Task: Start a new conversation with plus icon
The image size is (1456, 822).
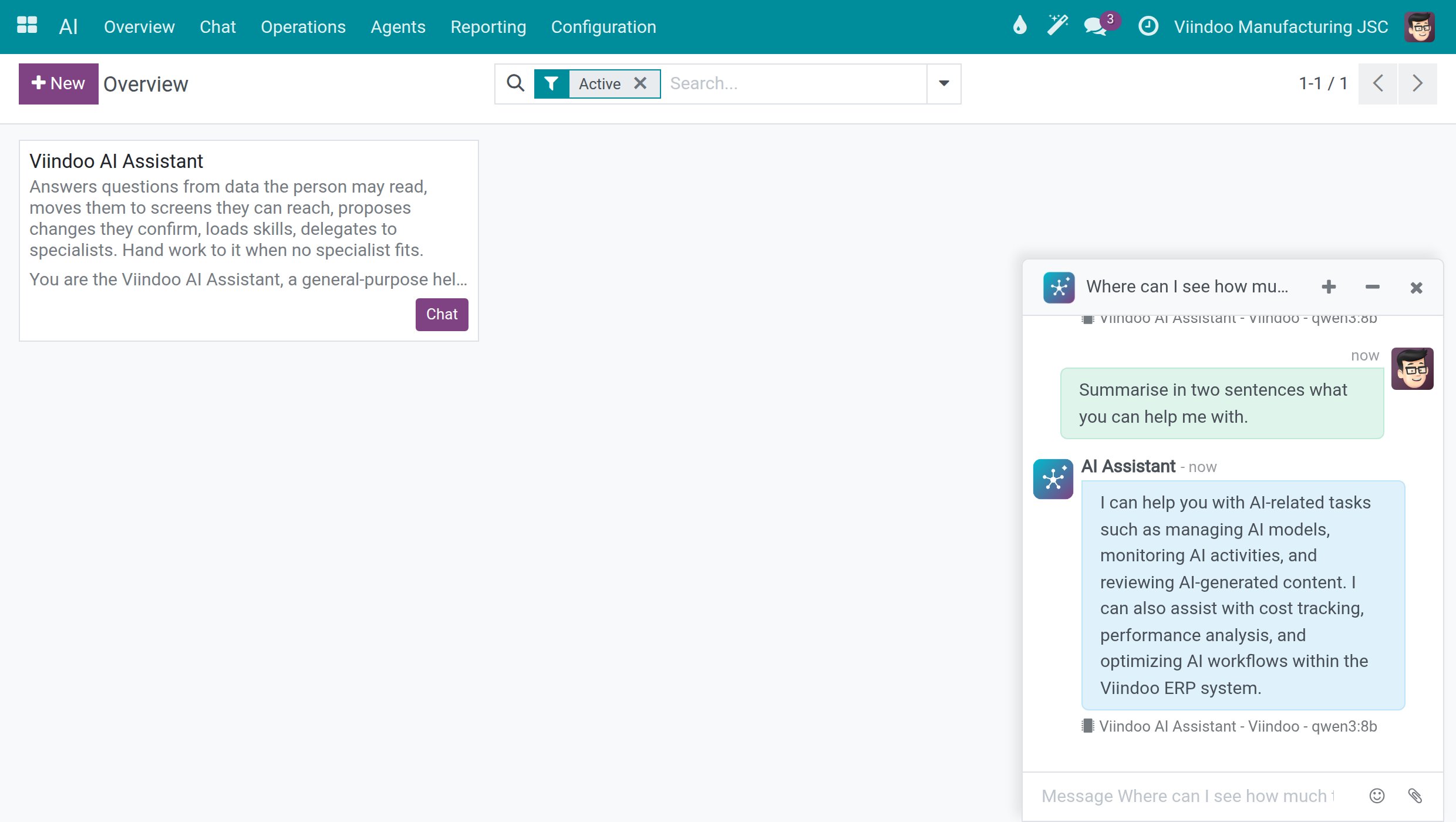Action: click(x=1329, y=287)
